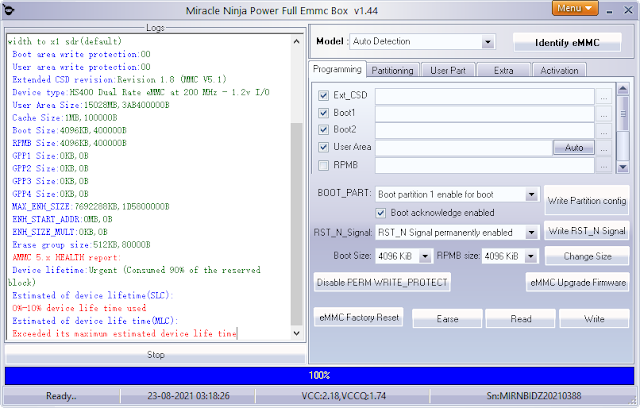This screenshot has height=408, width=640.
Task: Open the Boot Size 4096 KiB dropdown
Action: [x=425, y=256]
